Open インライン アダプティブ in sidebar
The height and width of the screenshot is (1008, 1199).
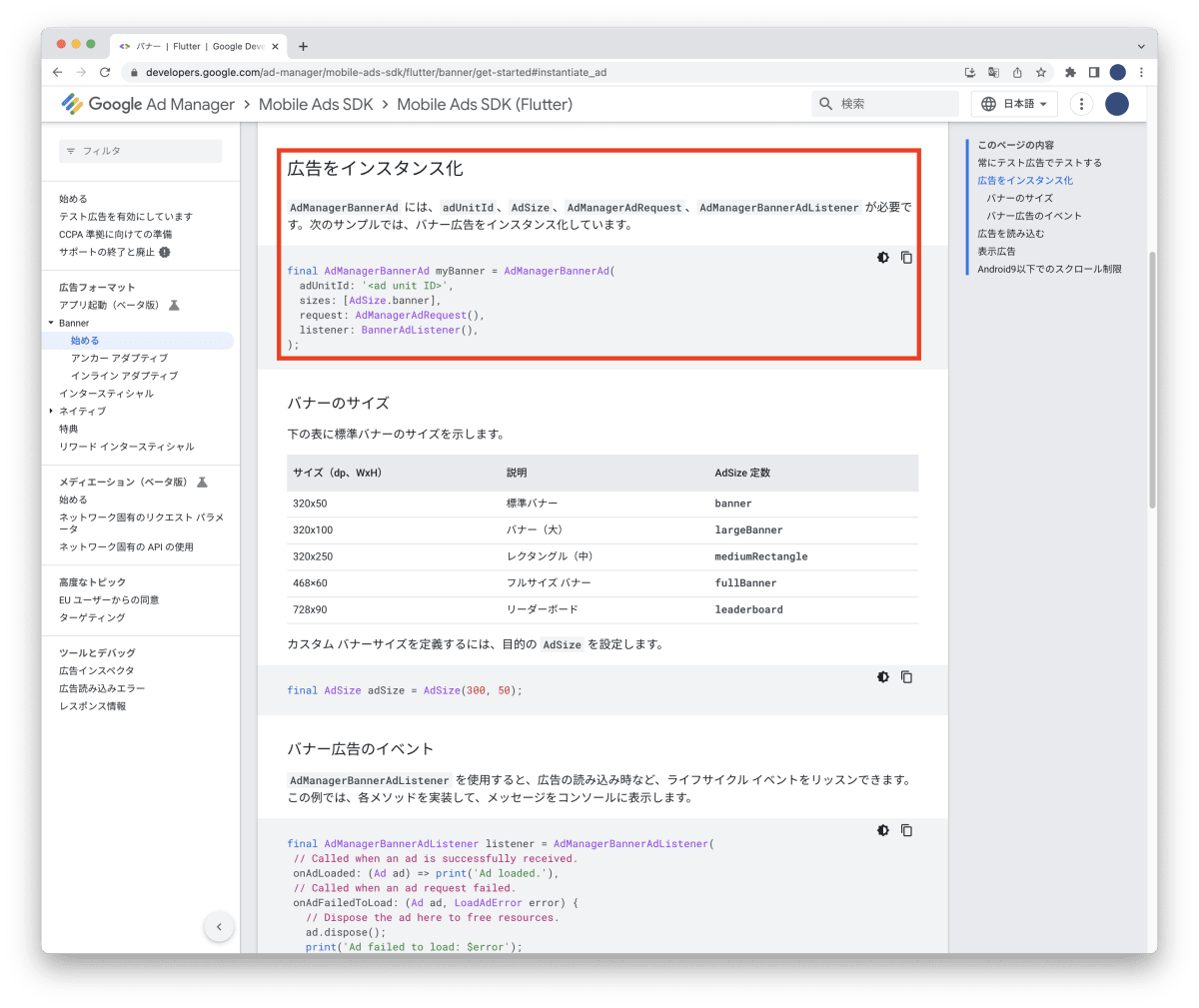(124, 376)
